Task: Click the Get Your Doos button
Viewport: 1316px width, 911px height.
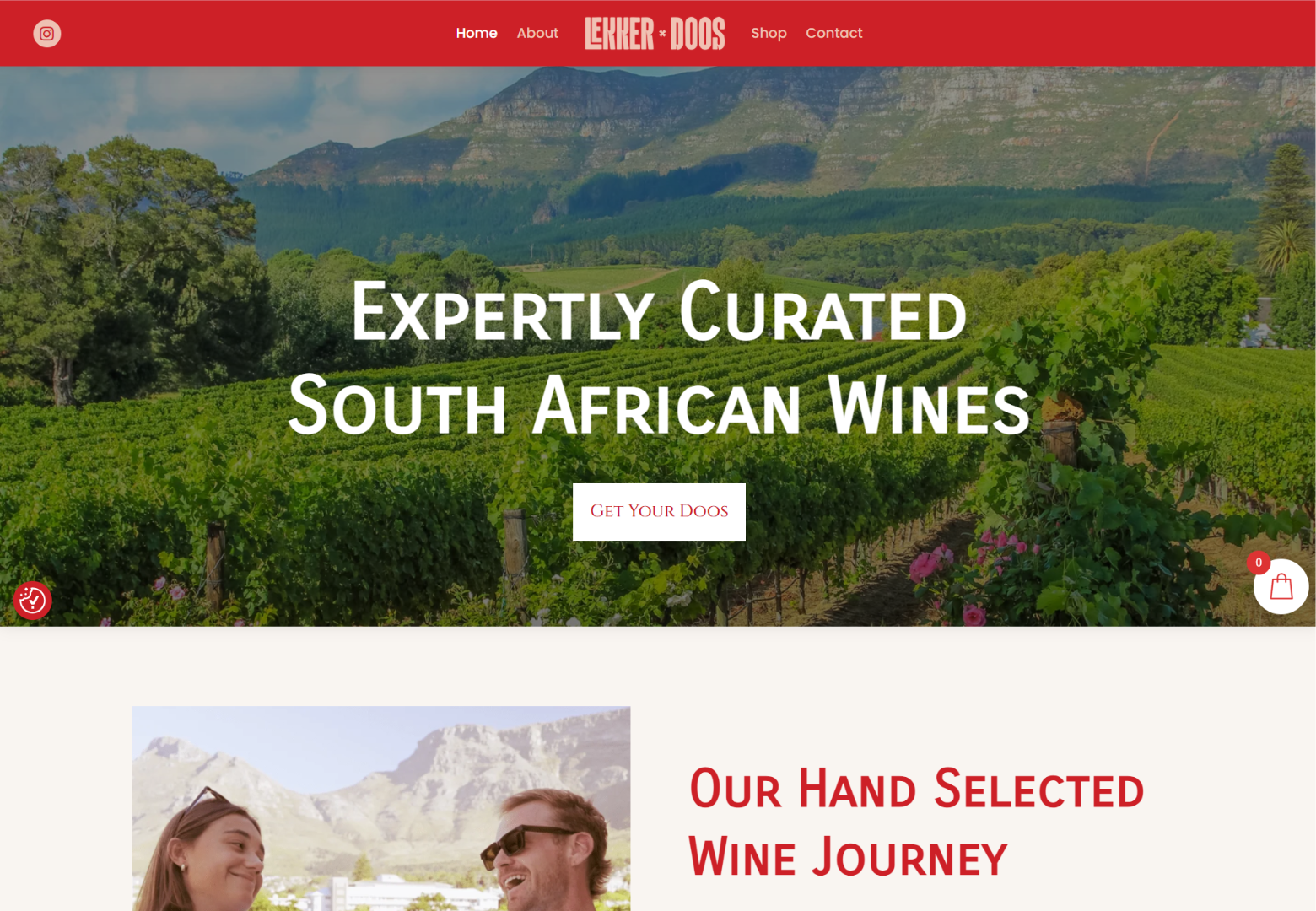Action: pos(659,512)
